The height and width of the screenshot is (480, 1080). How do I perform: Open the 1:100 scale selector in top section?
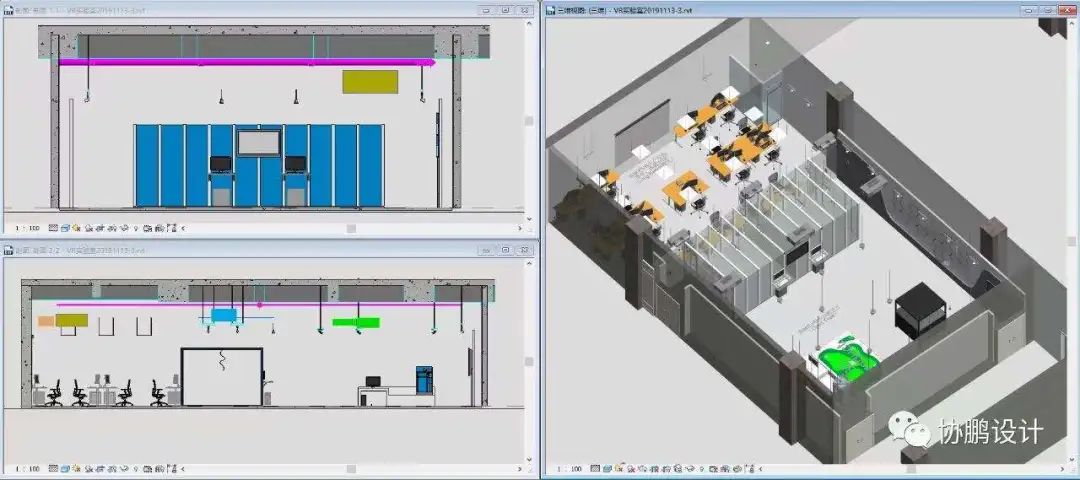28,228
